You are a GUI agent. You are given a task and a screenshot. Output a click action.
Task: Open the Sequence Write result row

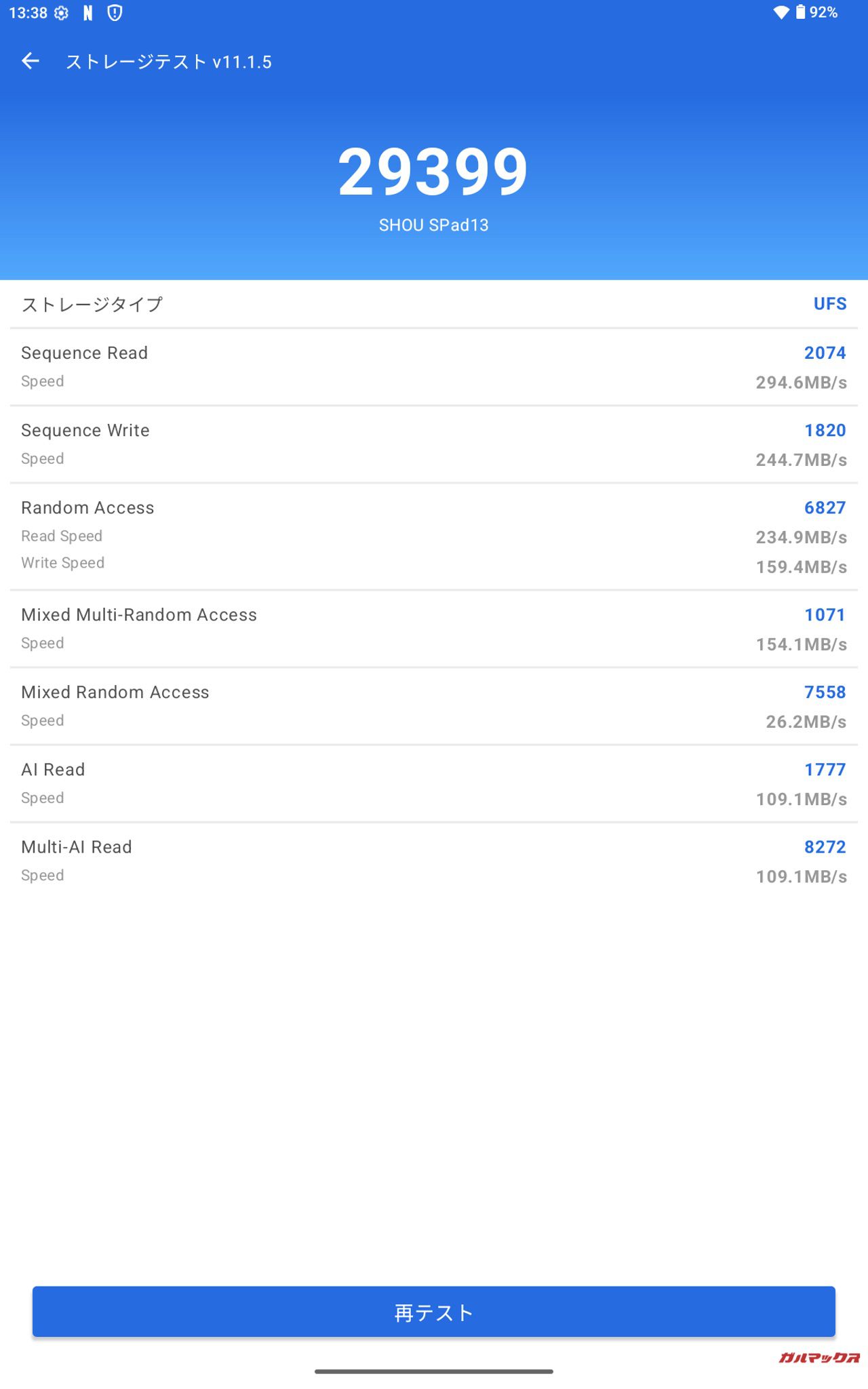(x=434, y=444)
